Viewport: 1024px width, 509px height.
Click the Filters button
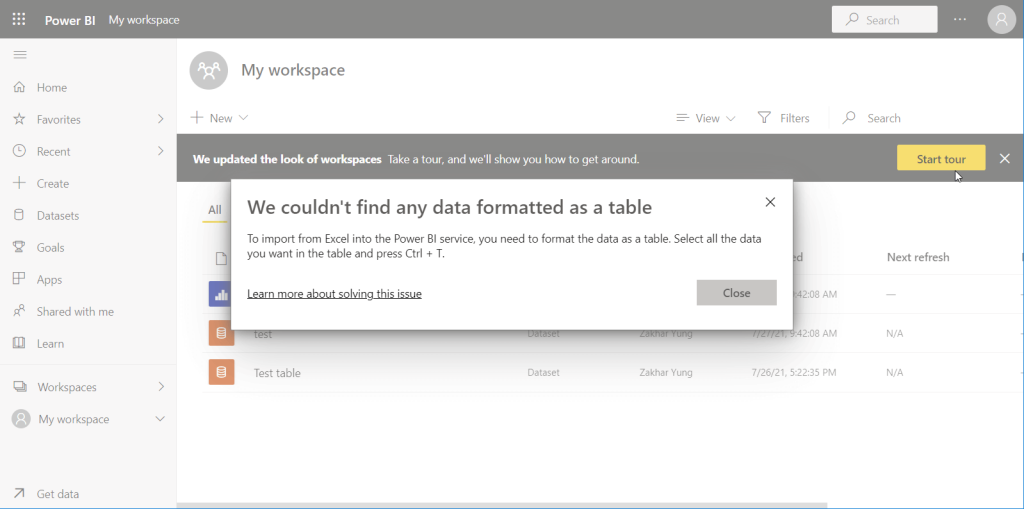coord(784,118)
